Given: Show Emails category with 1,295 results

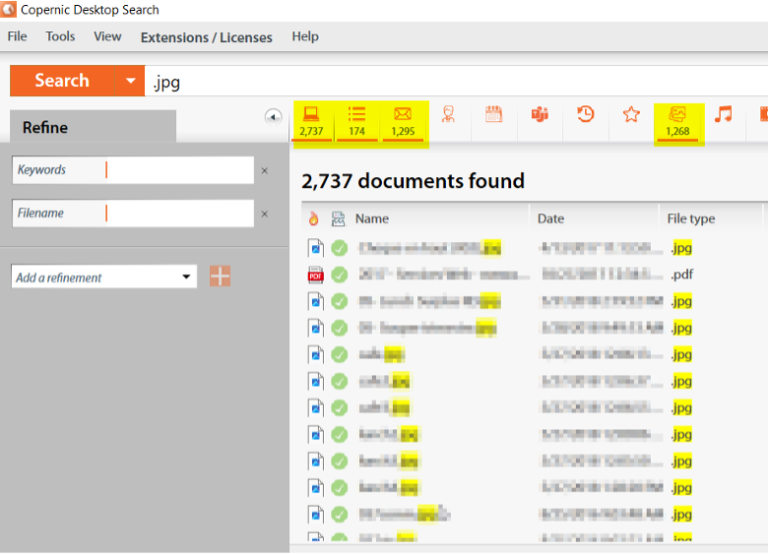Looking at the screenshot, I should pos(403,121).
